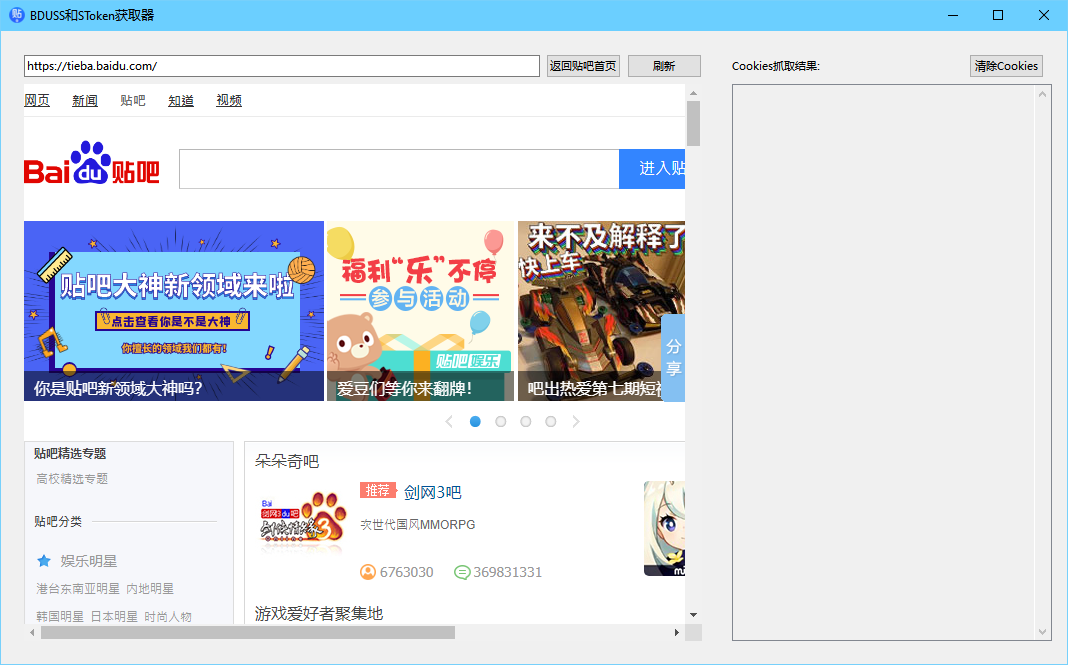
Task: Open the 来不及解释了 race car banner
Action: [601, 311]
